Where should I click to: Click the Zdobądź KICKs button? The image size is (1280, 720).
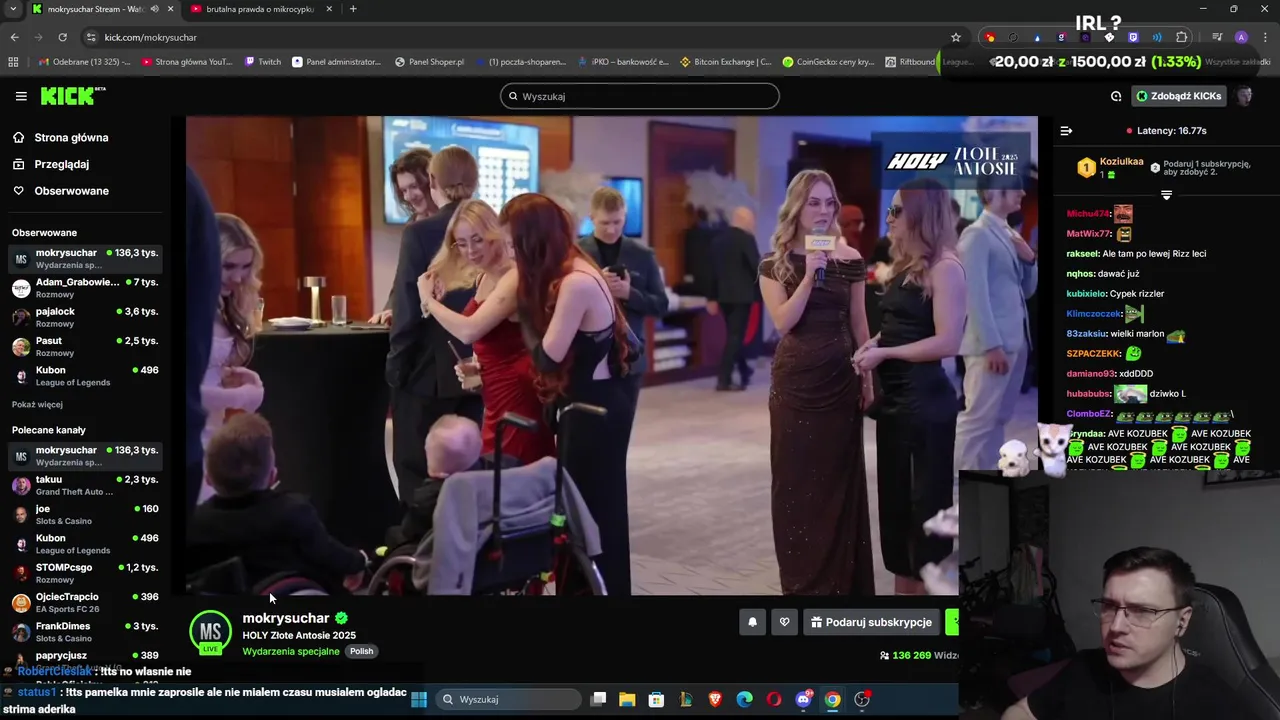pyautogui.click(x=1179, y=96)
